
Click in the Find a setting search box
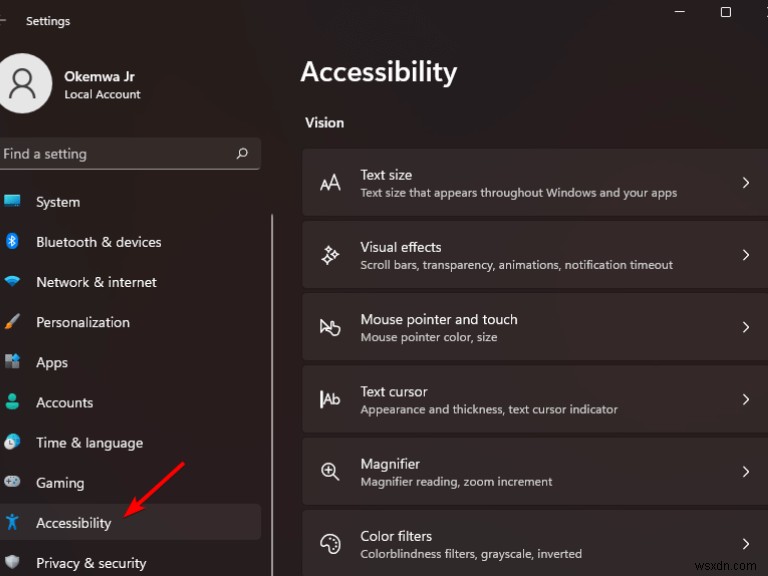click(x=128, y=153)
